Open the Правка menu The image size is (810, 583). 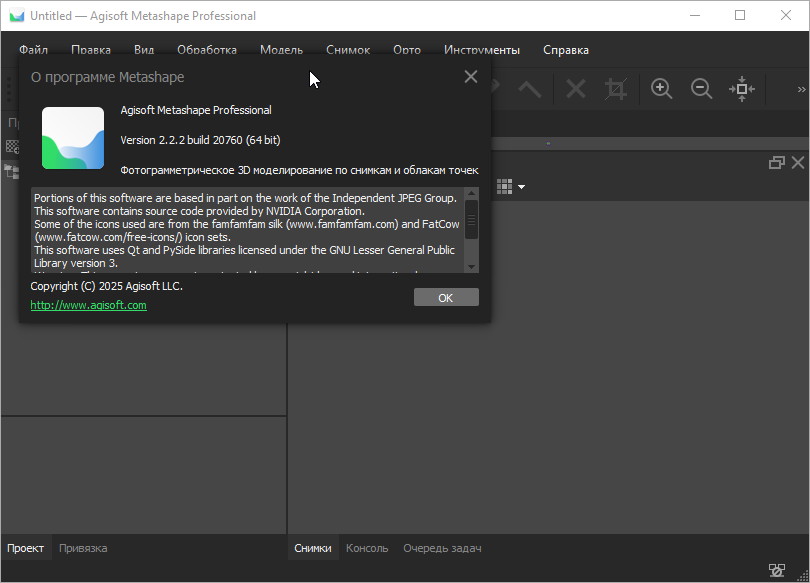click(91, 50)
